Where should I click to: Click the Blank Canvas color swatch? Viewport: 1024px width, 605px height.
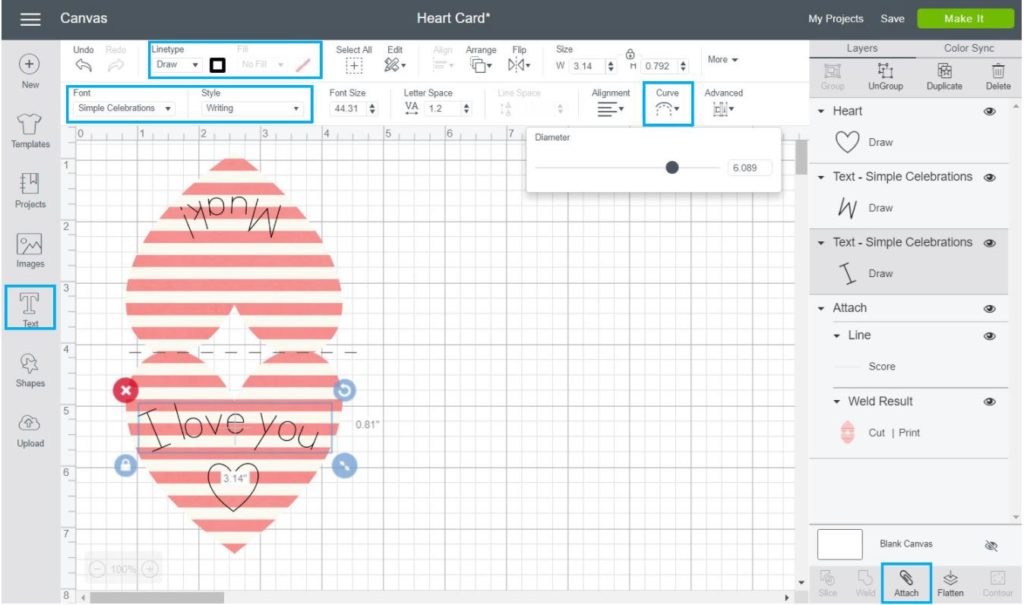[839, 544]
